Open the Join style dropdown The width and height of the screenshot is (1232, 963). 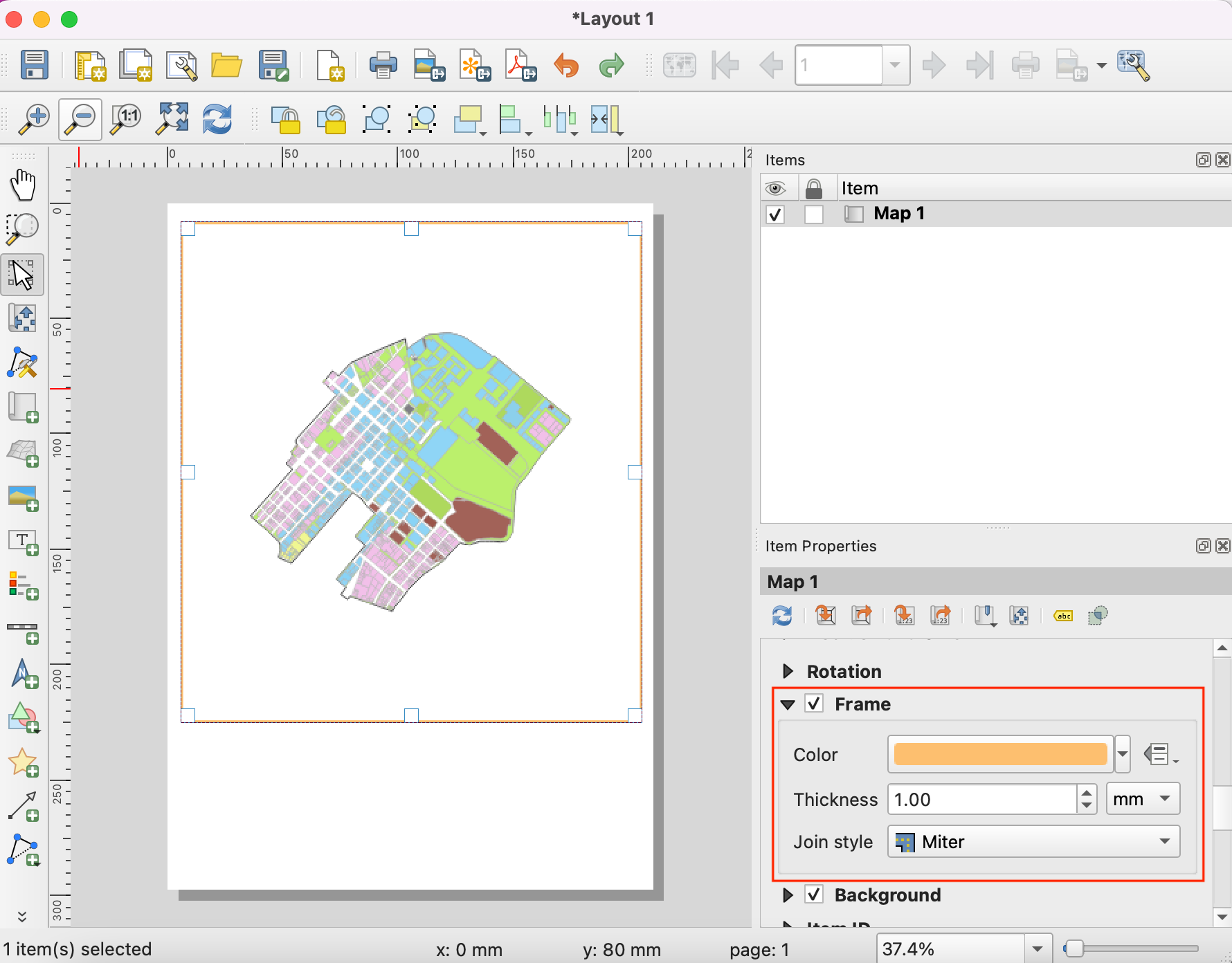[1033, 842]
